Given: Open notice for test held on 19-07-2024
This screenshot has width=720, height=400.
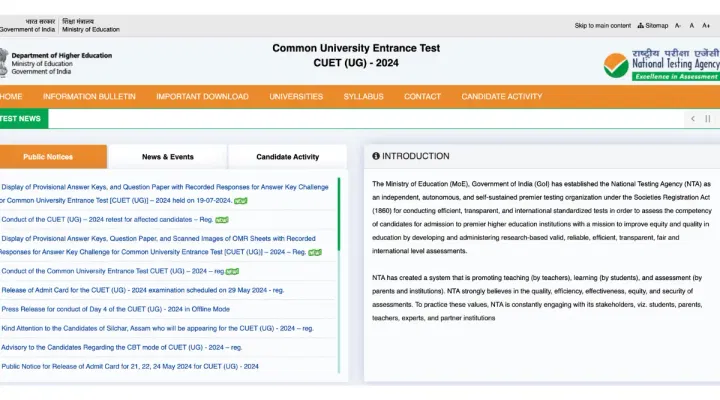Looking at the screenshot, I should 164,194.
